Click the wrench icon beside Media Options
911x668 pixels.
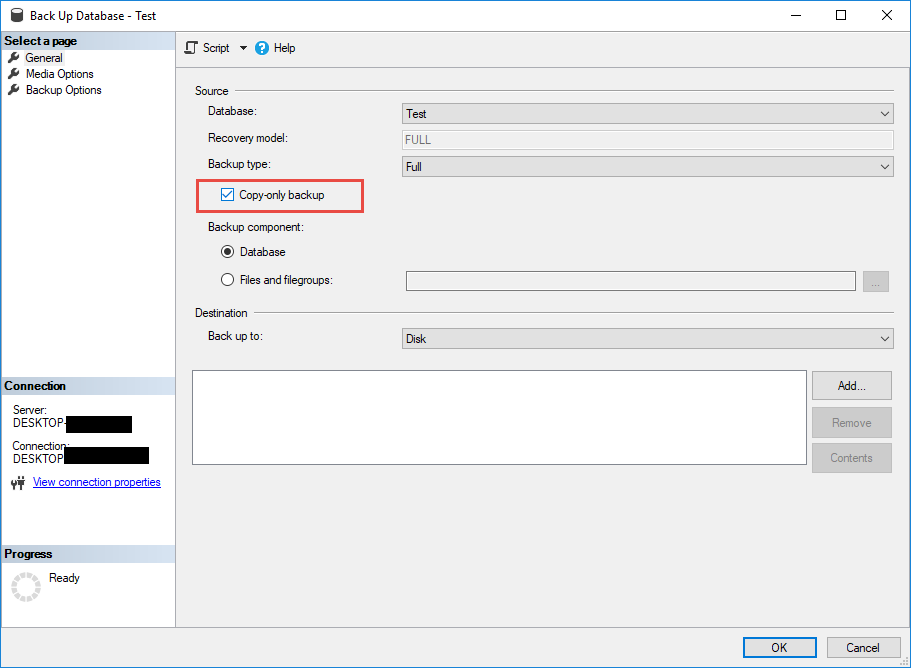pos(14,74)
